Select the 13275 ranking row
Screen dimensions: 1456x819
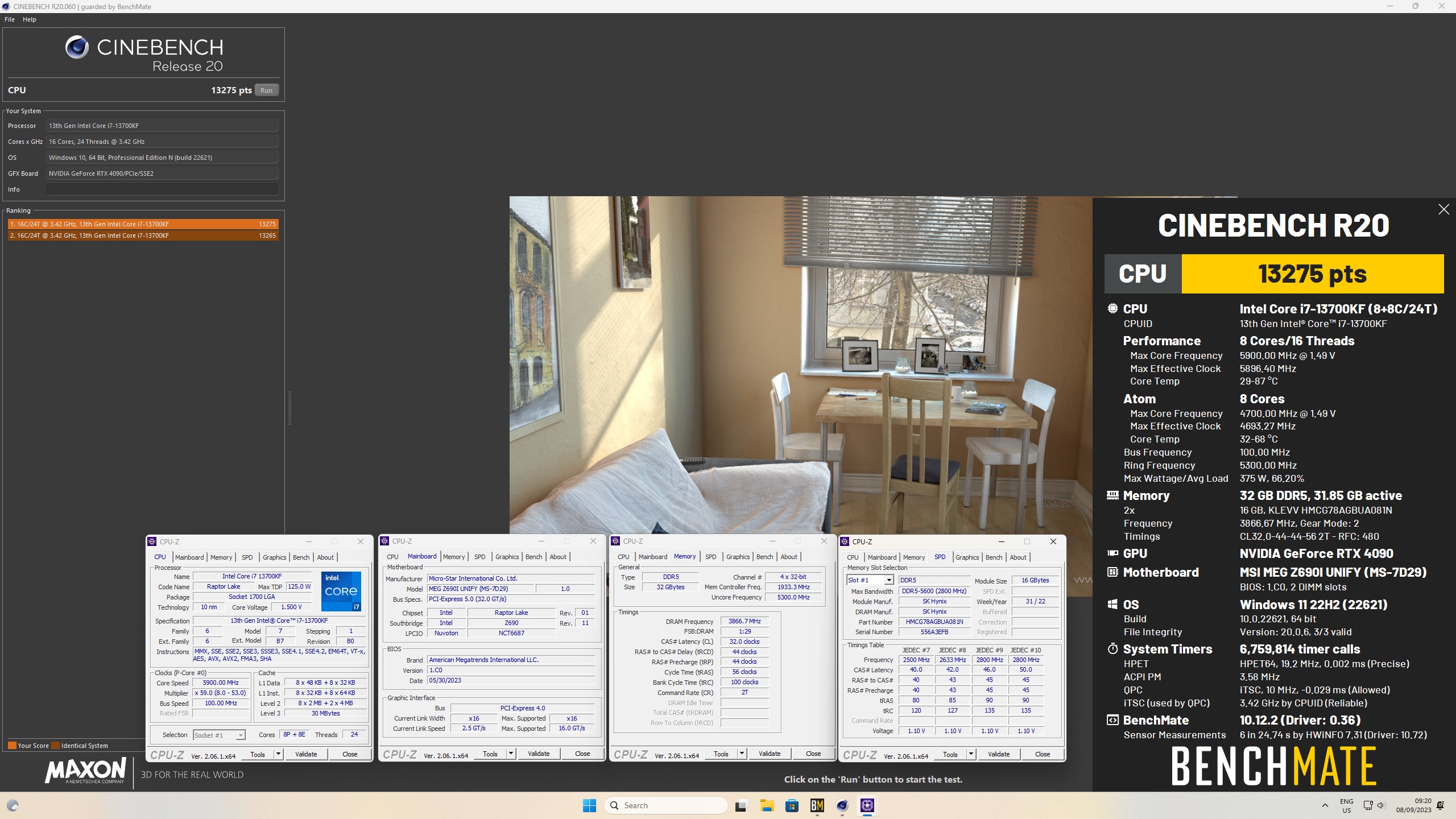click(143, 224)
